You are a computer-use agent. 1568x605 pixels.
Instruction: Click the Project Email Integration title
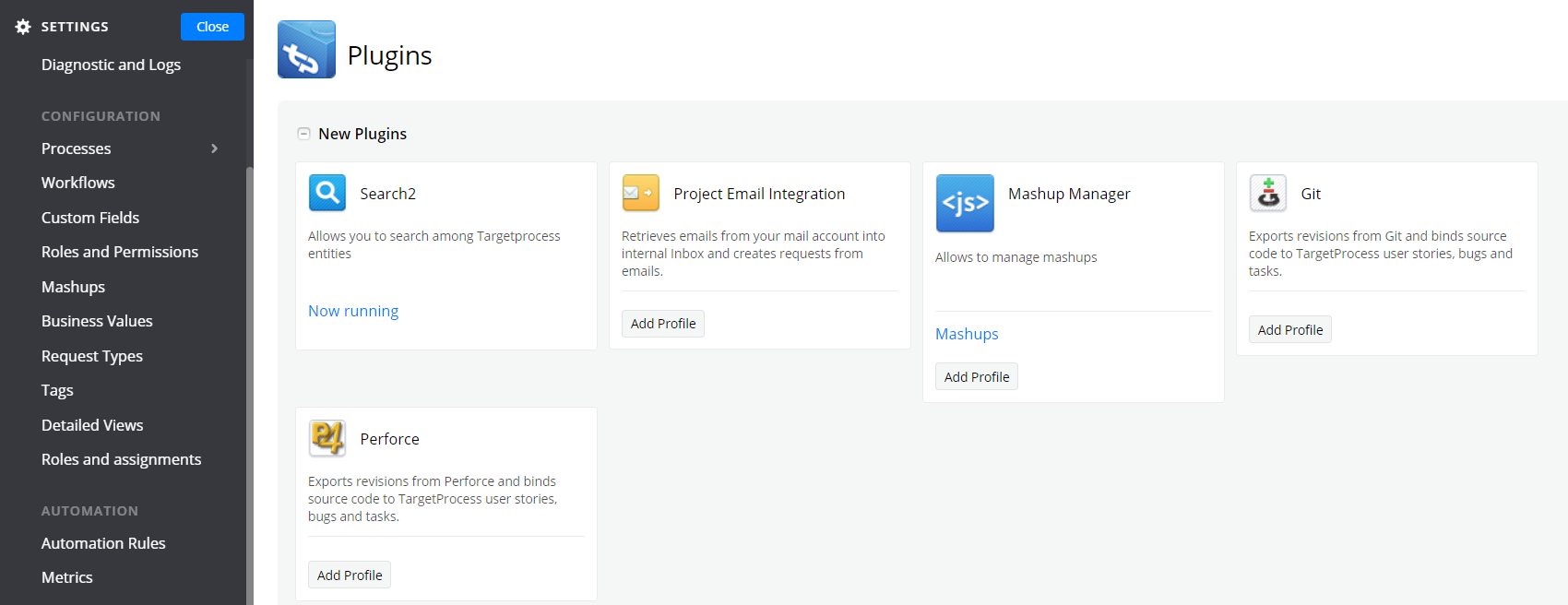click(759, 194)
